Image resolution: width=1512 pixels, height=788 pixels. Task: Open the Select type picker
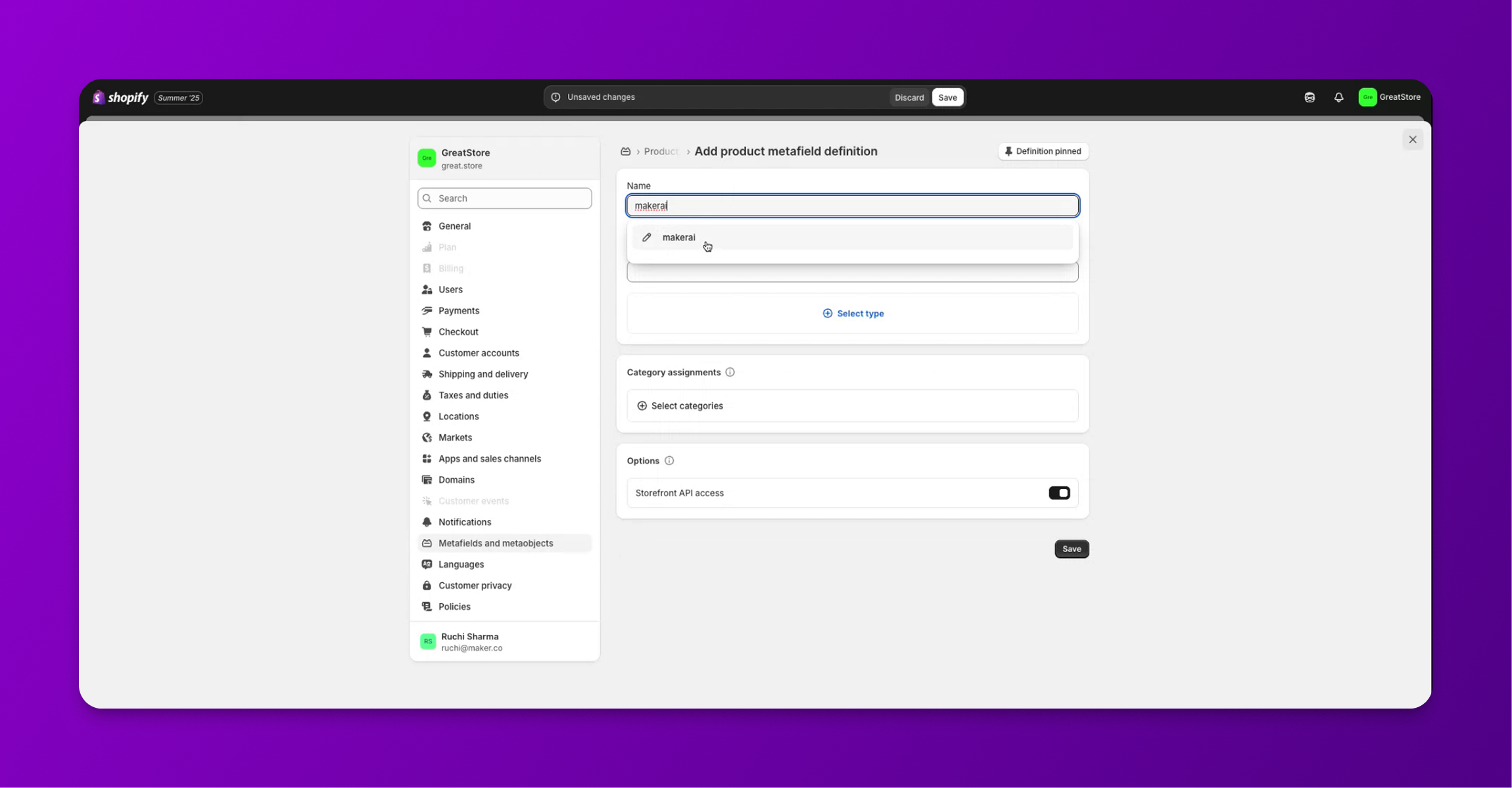point(853,313)
